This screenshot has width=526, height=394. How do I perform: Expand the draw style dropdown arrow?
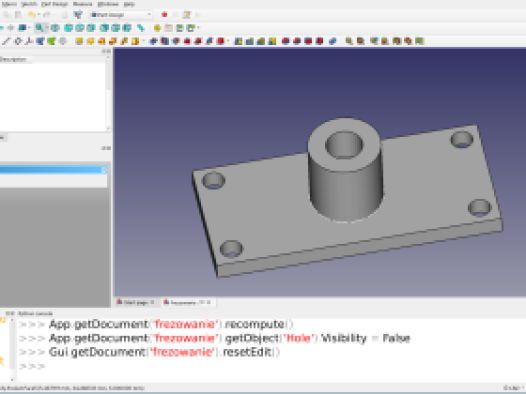tap(29, 28)
